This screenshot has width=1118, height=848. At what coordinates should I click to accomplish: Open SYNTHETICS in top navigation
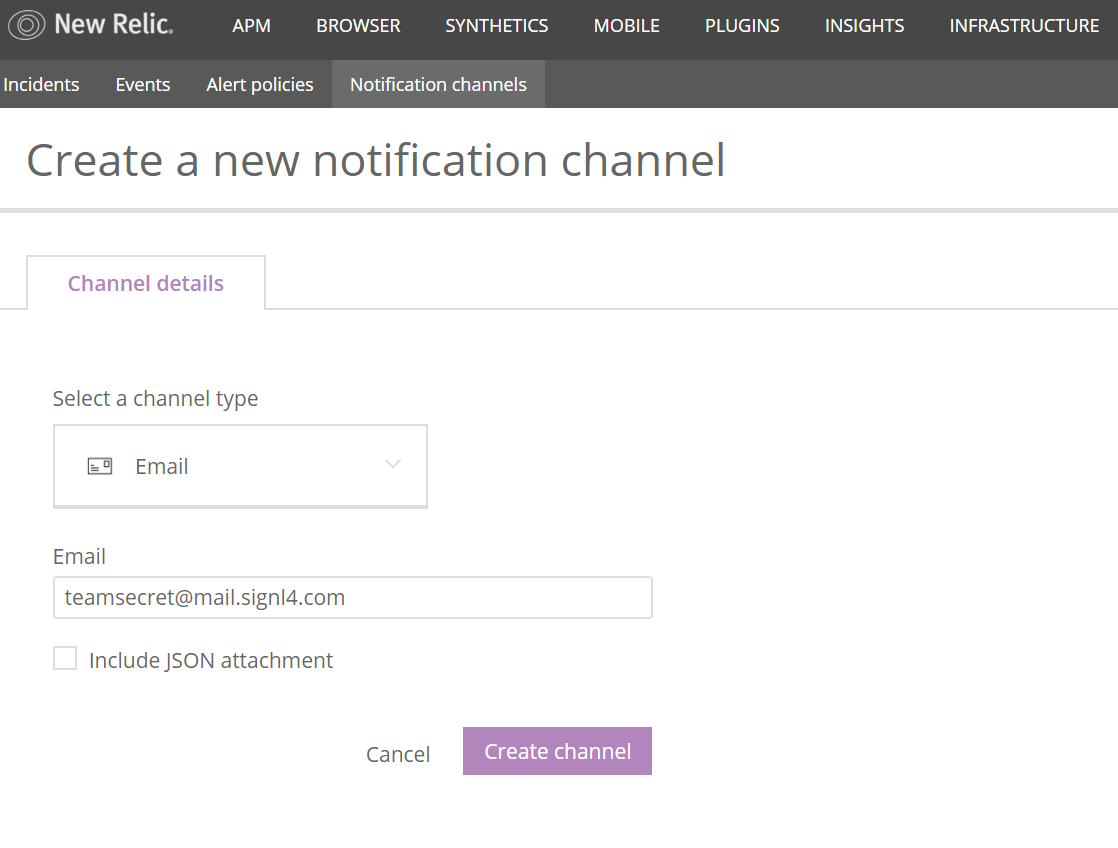click(x=497, y=26)
